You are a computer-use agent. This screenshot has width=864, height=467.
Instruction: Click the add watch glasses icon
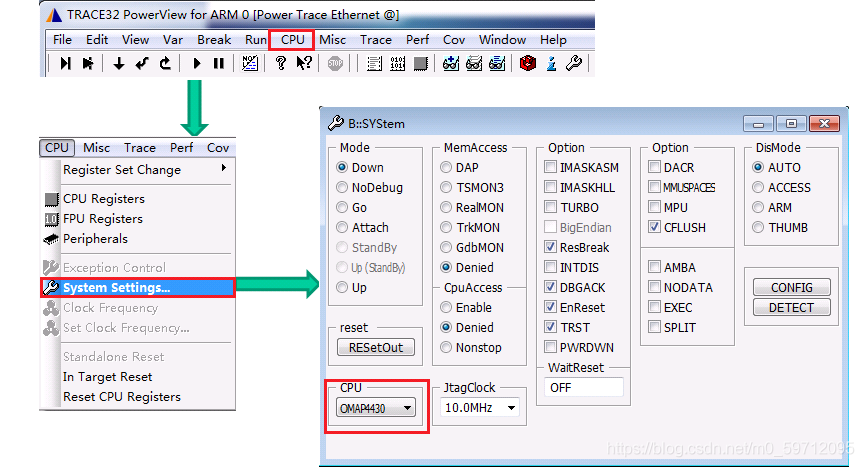(451, 63)
